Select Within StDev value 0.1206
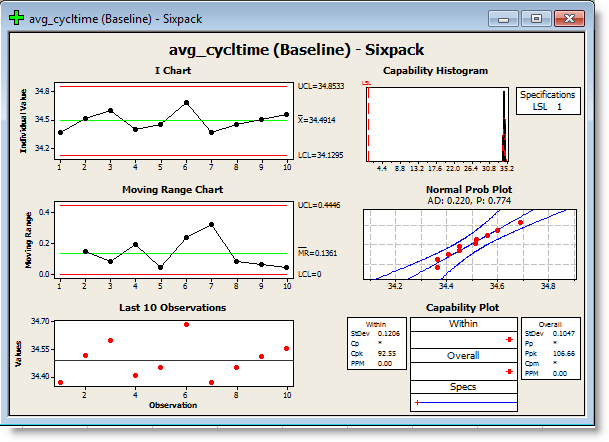This screenshot has width=609, height=442. point(389,334)
